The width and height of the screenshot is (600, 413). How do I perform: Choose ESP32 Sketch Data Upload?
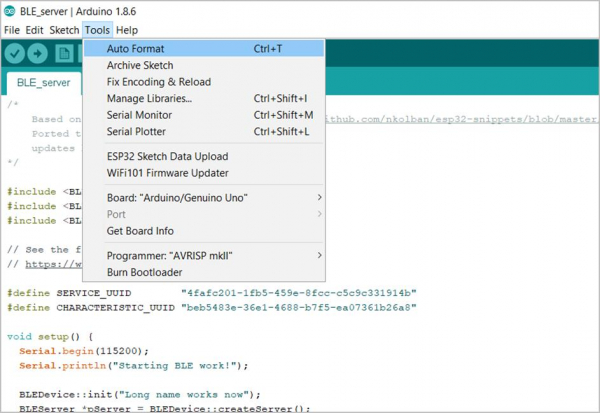167,156
